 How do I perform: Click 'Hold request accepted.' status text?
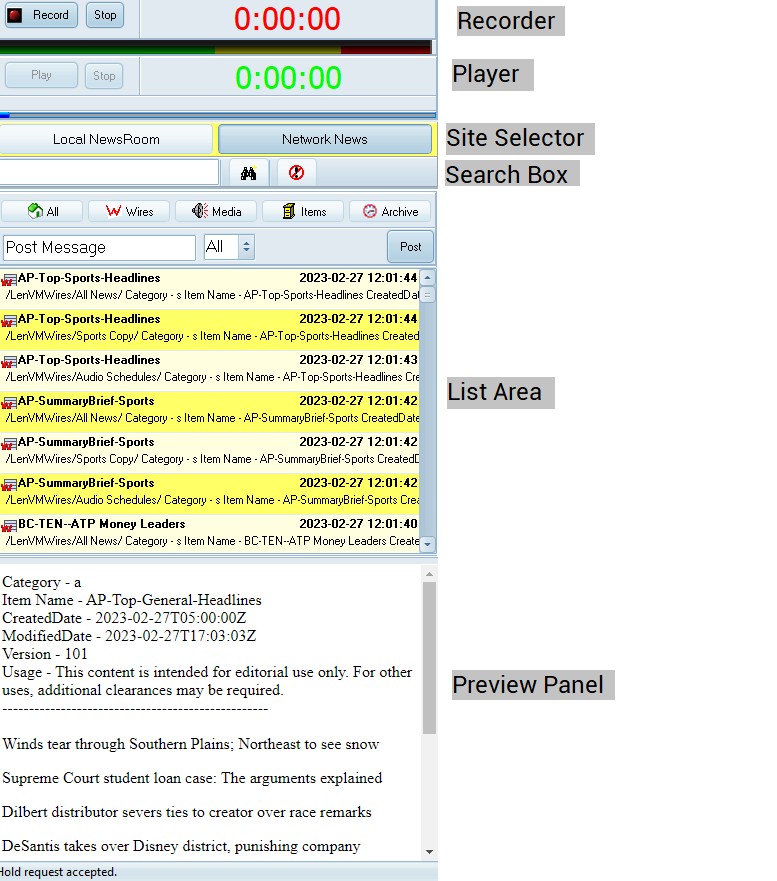pyautogui.click(x=58, y=872)
